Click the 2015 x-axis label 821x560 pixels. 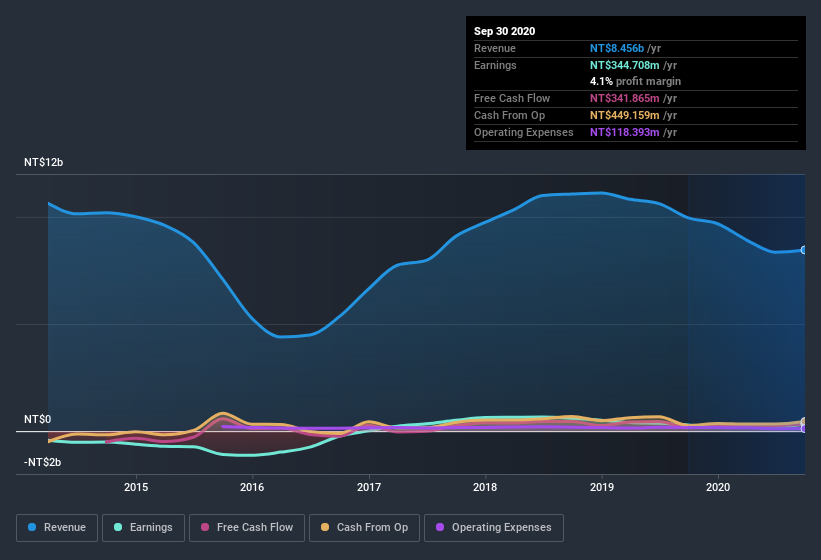coord(136,487)
